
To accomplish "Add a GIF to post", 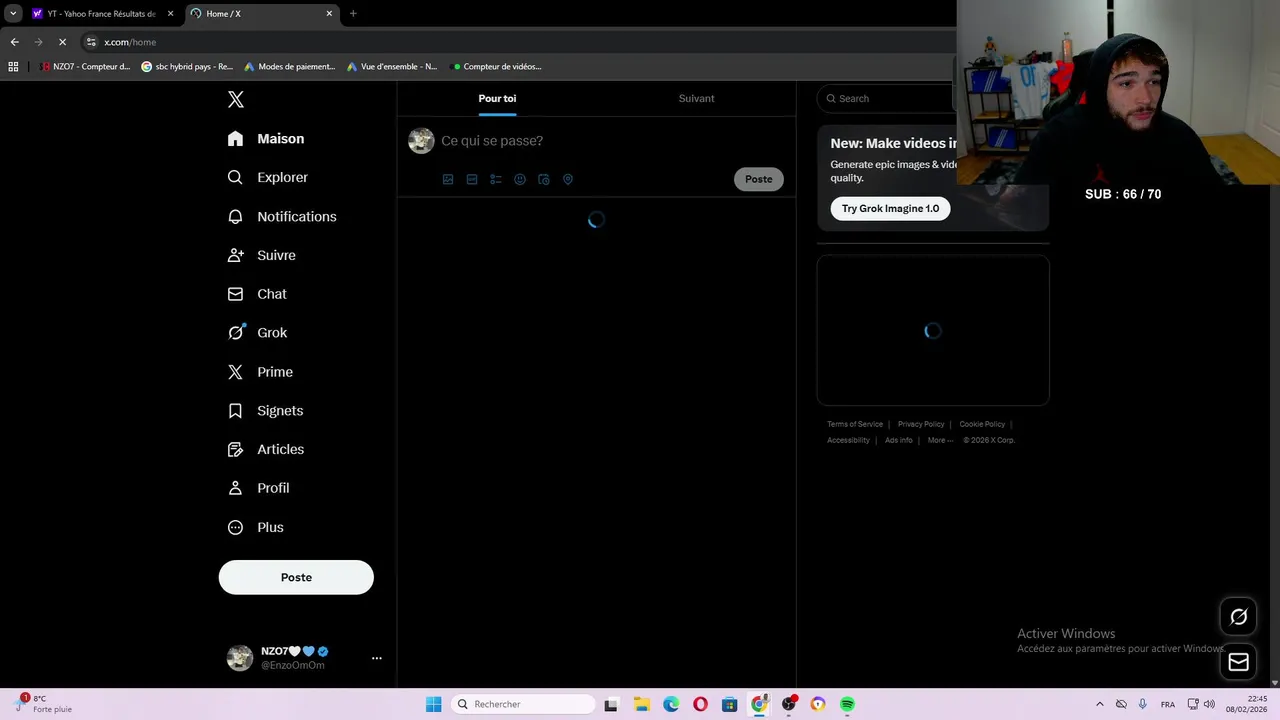I will click(472, 179).
